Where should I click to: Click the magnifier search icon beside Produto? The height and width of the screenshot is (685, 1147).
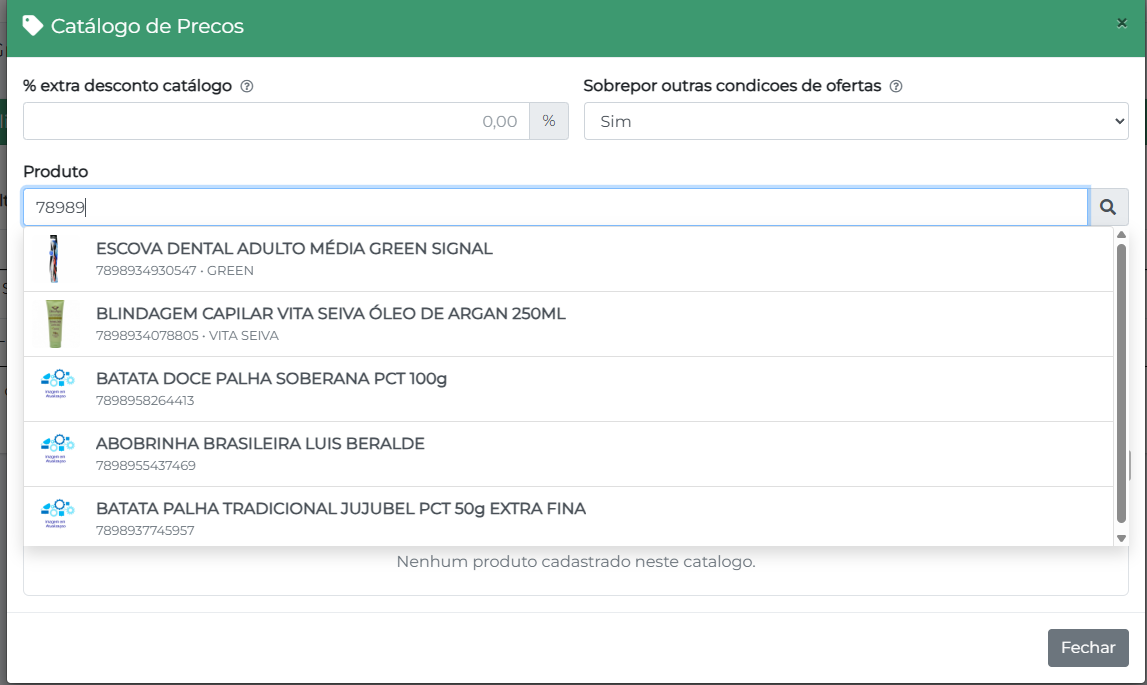1108,207
